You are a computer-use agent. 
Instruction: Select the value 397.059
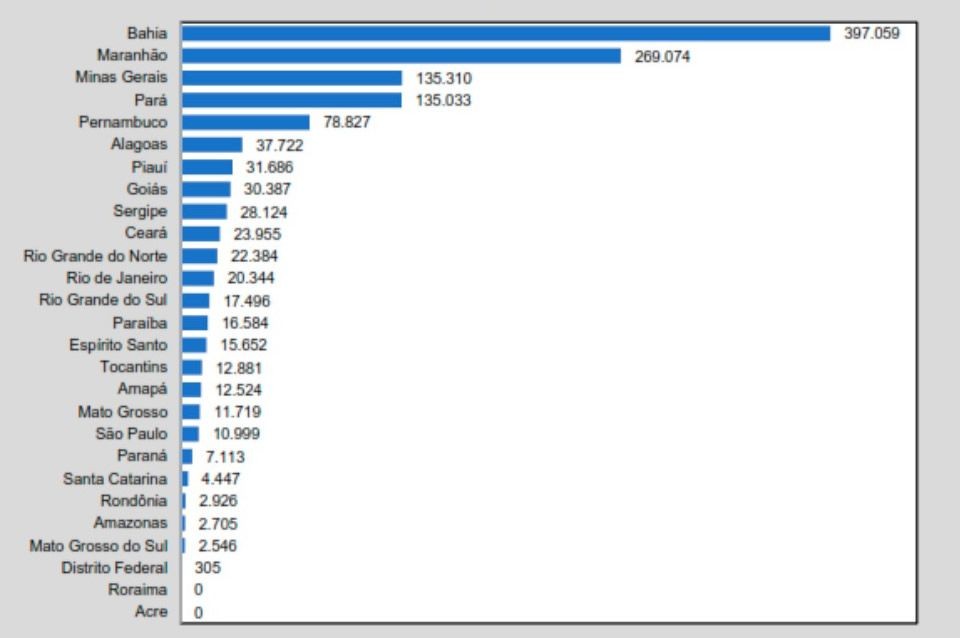[872, 34]
